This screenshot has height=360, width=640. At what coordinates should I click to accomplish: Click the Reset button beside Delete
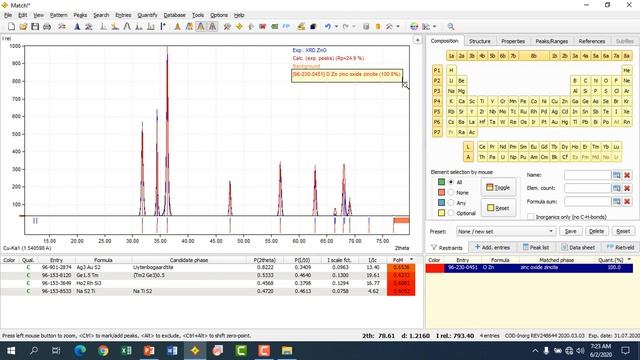623,231
